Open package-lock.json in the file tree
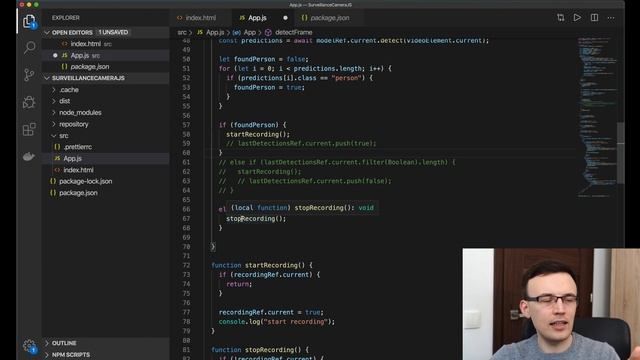This screenshot has width=640, height=360. tap(105, 181)
